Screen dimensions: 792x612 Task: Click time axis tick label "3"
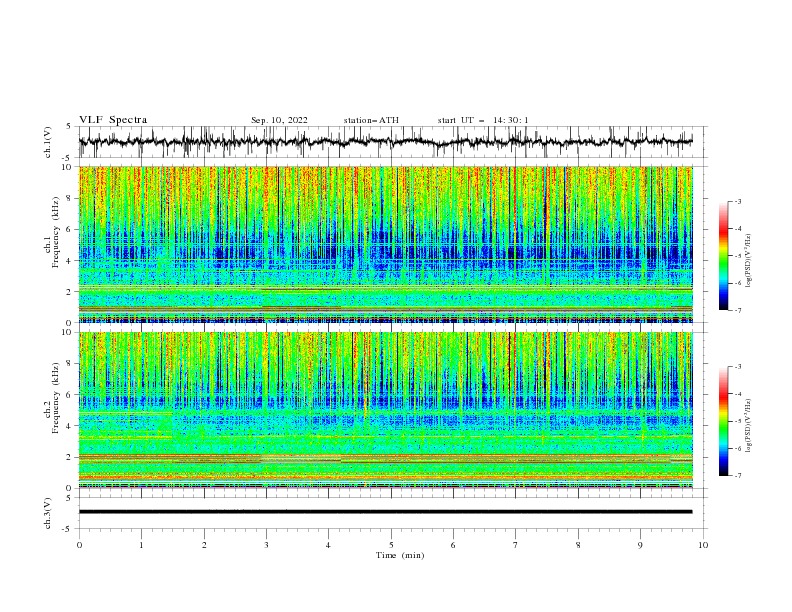266,545
